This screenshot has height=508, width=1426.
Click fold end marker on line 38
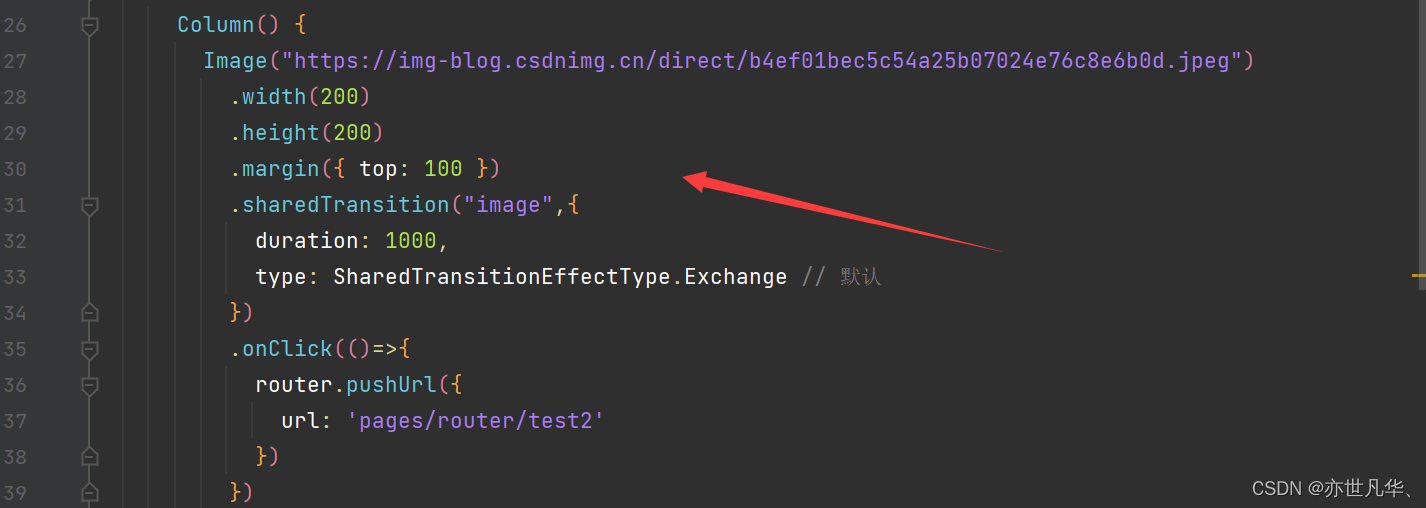tap(90, 457)
